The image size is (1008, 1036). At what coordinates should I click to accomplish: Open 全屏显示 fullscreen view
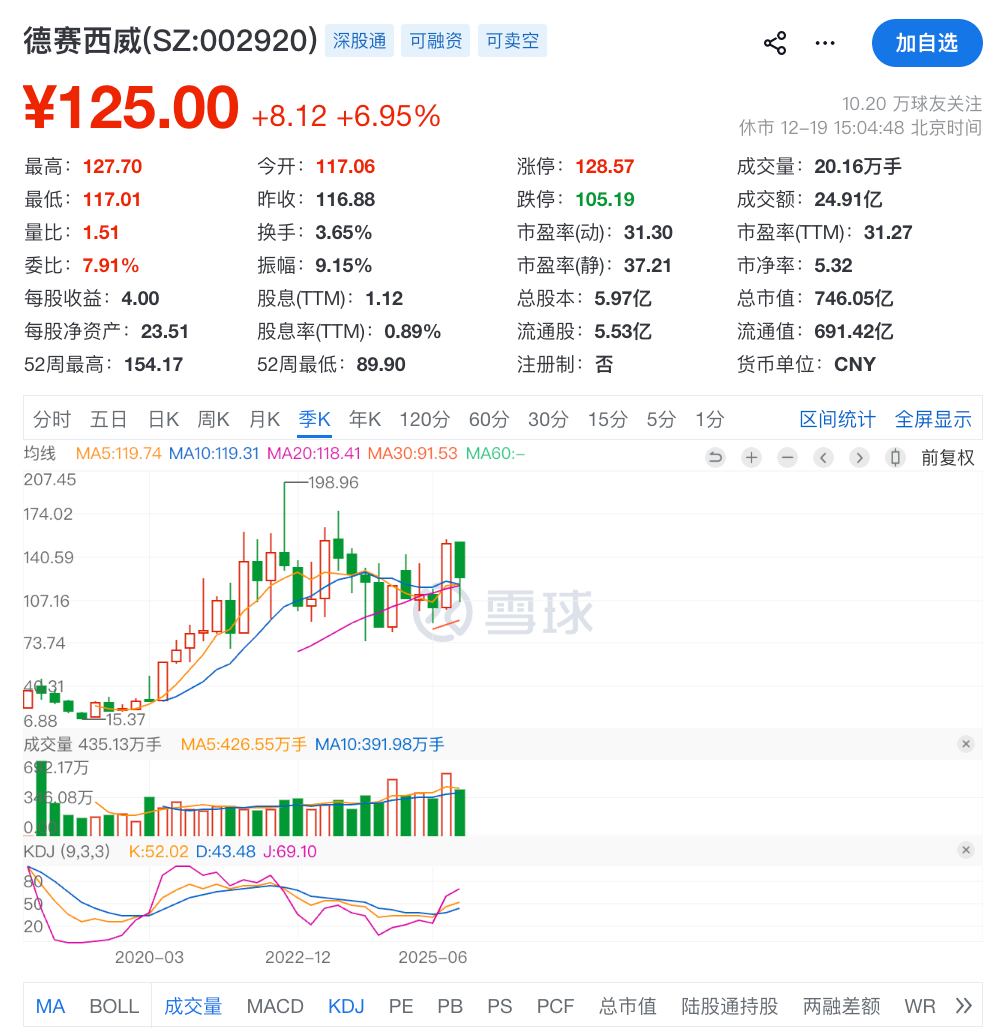pos(933,419)
